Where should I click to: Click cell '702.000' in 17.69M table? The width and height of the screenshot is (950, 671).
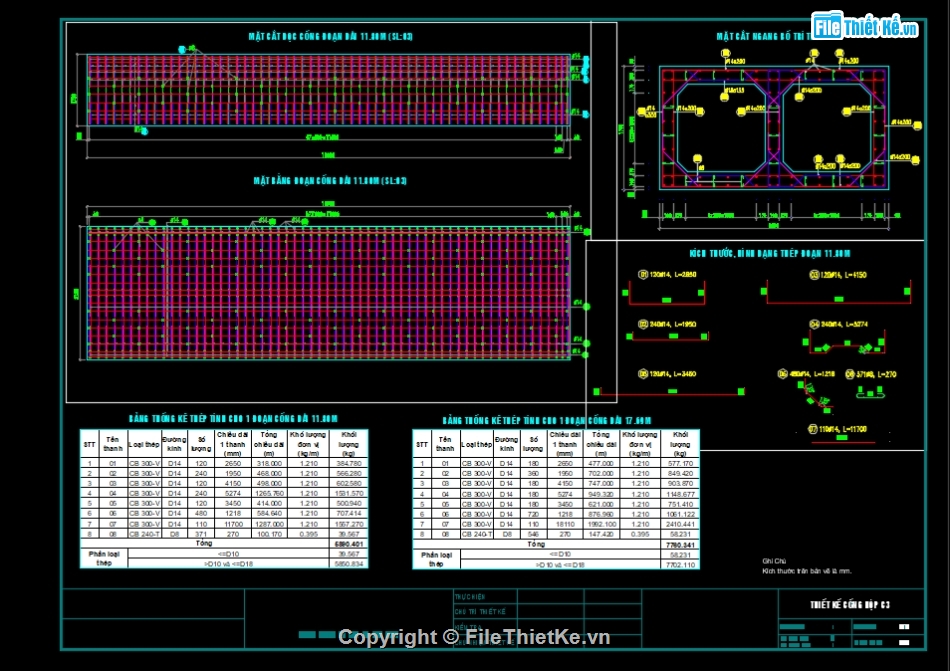pos(602,474)
